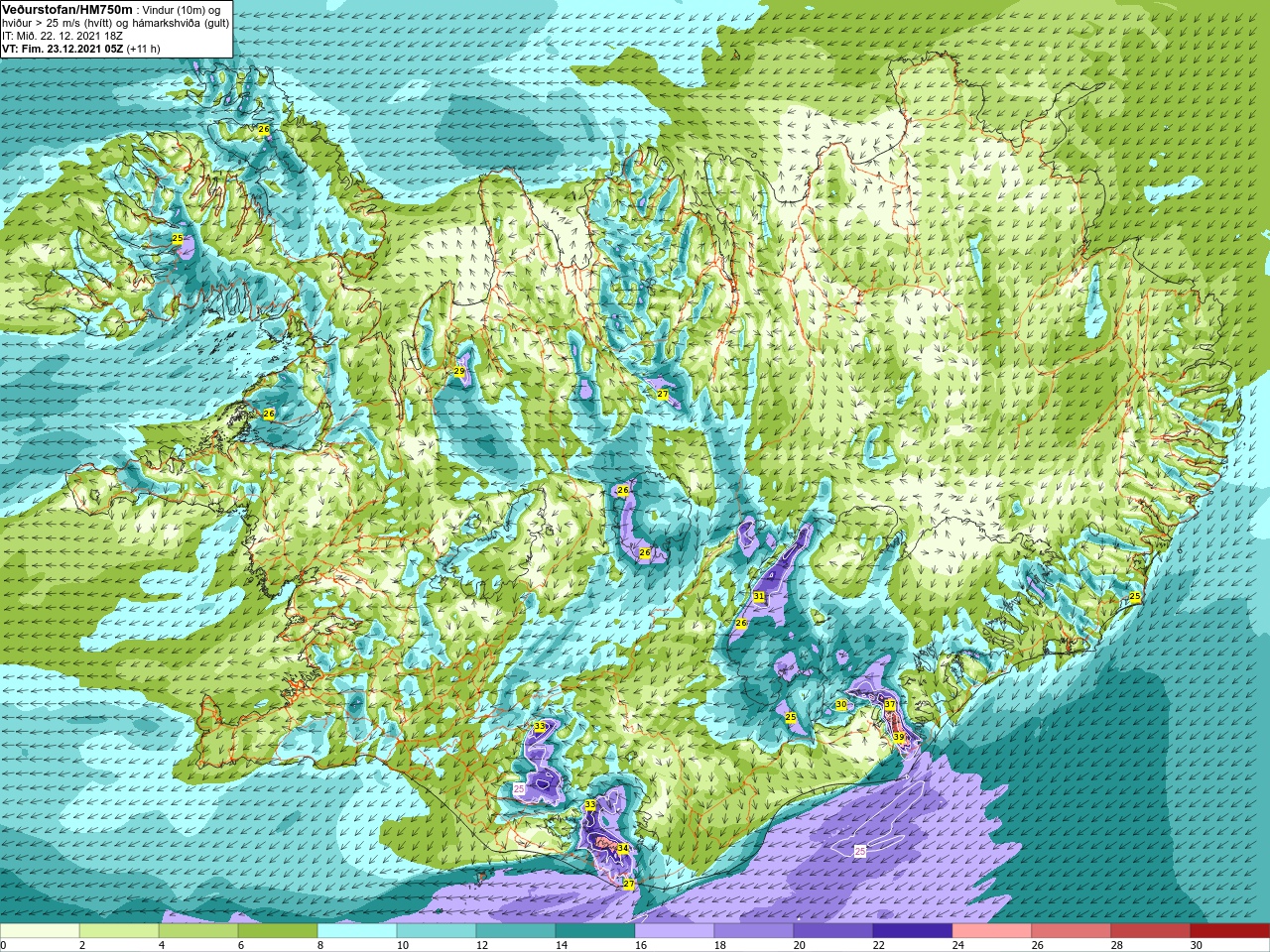Select the 14–16 m/s dark teal legend swatch

point(595,930)
